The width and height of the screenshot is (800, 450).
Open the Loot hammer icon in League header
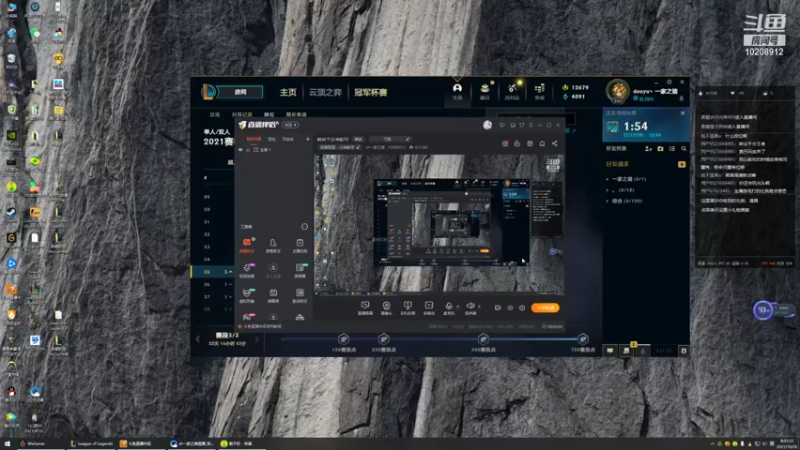[512, 90]
